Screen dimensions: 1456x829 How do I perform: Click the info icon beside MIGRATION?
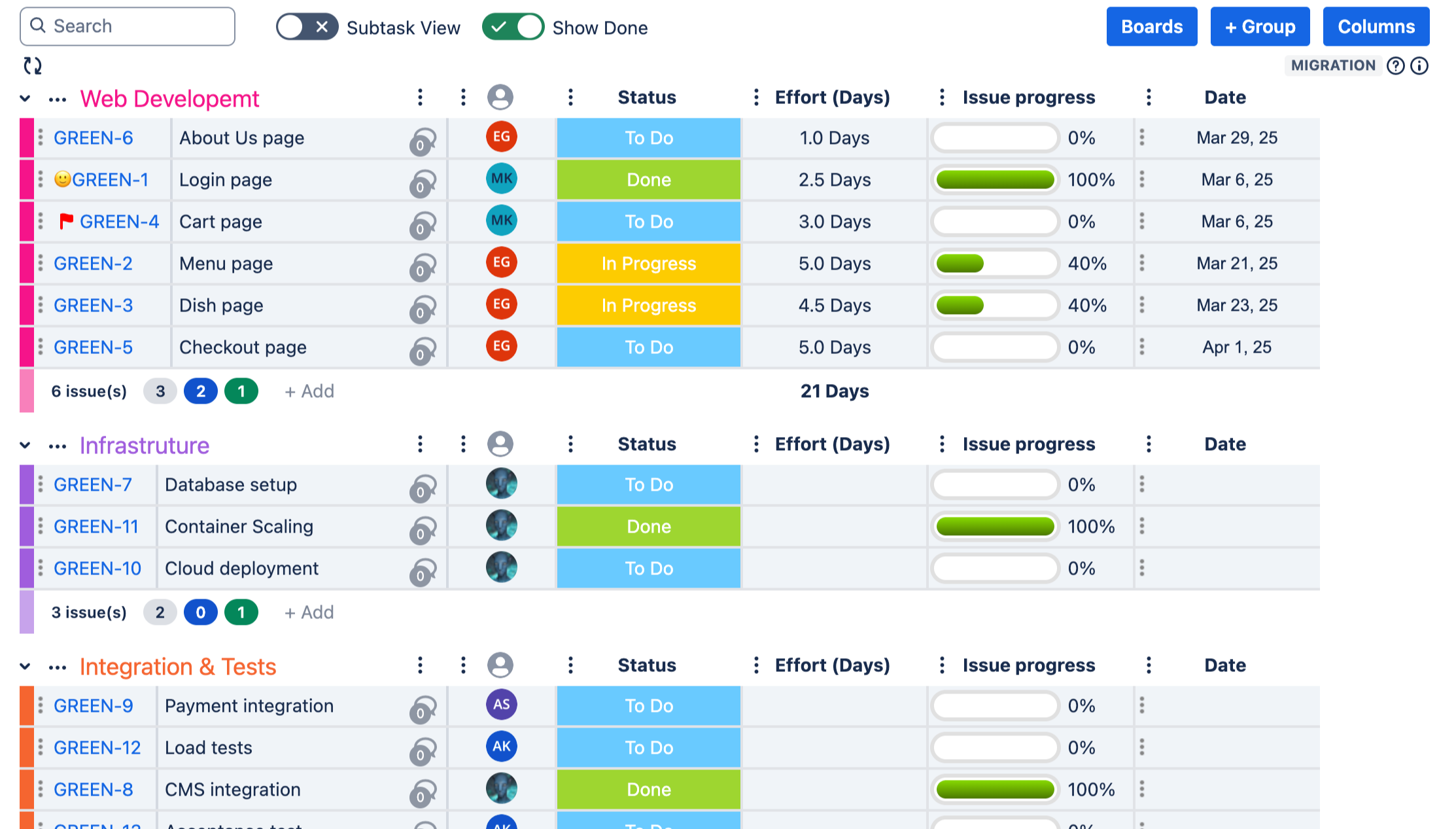(1419, 65)
